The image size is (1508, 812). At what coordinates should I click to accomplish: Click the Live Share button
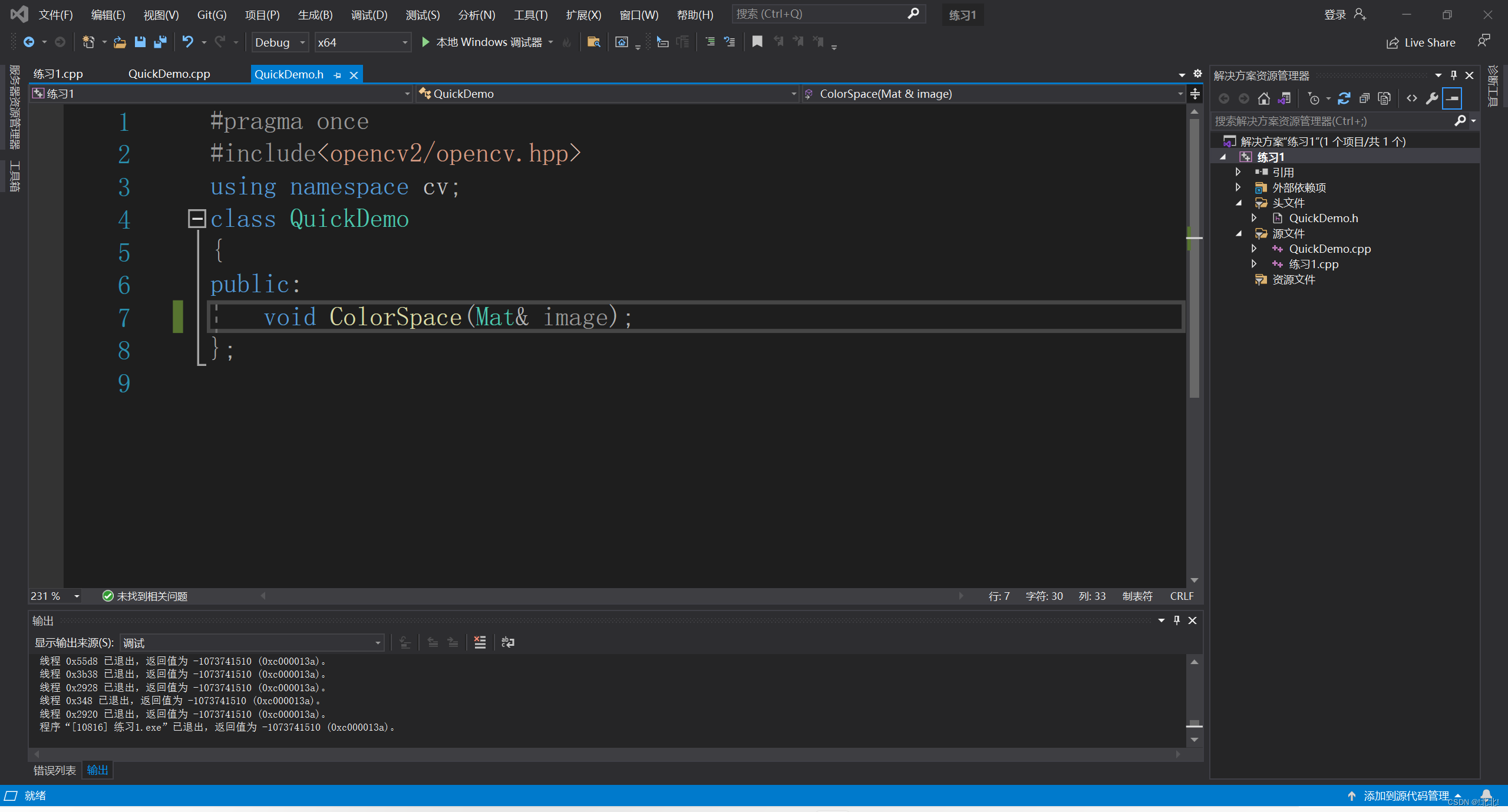pyautogui.click(x=1420, y=42)
